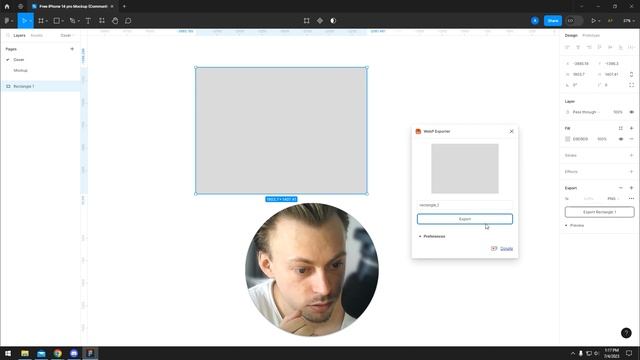Click the Donate link in WebP Exporter
Viewport: 640px width, 360px height.
coord(507,249)
